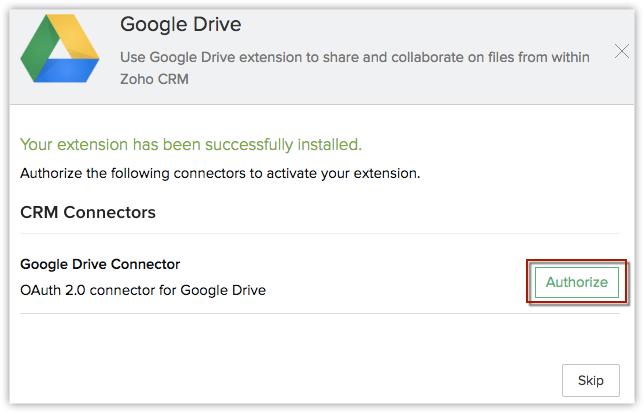Click the green successfully installed message
644x413 pixels.
tap(191, 144)
